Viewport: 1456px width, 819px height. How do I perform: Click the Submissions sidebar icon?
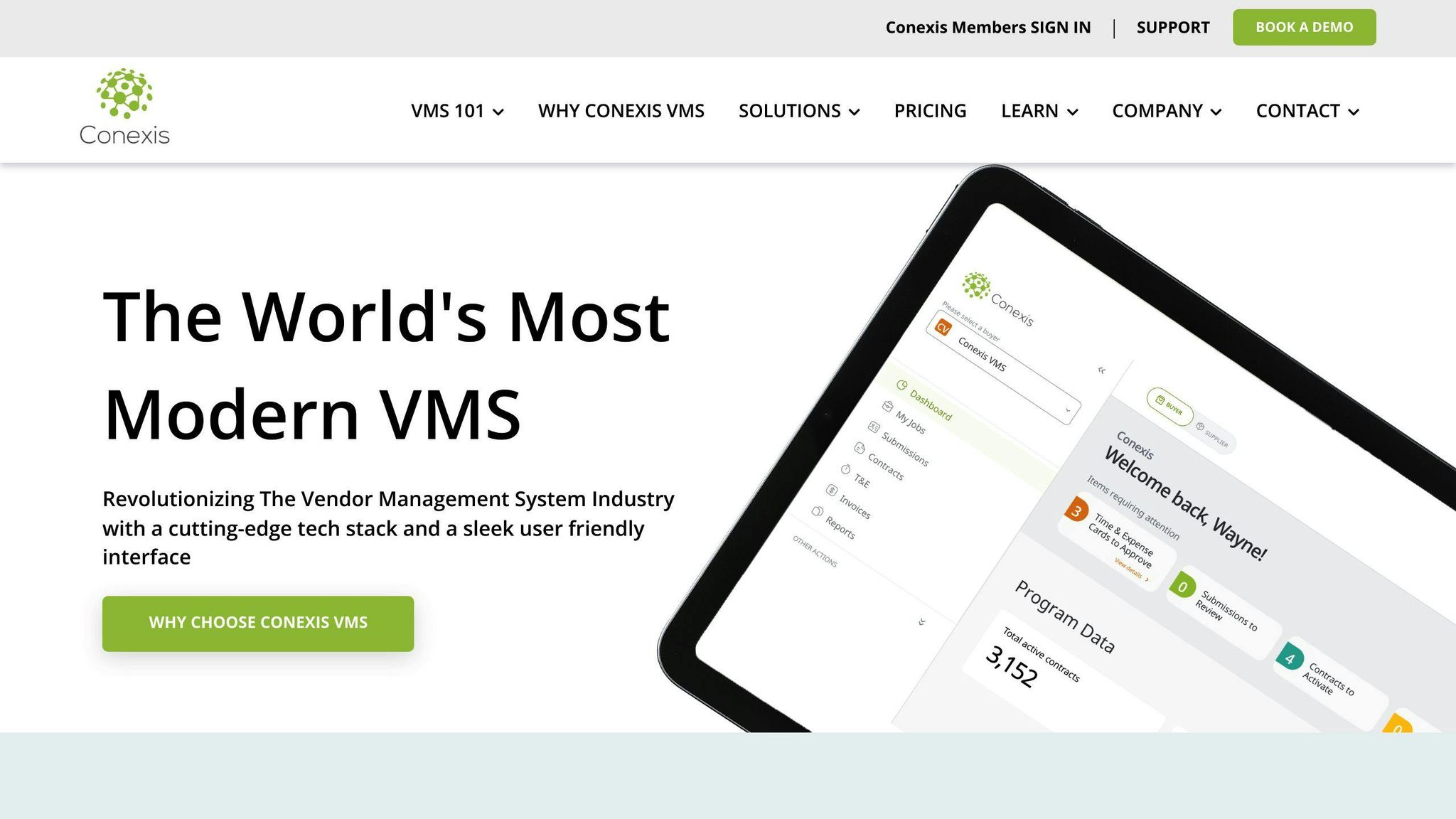(x=874, y=427)
